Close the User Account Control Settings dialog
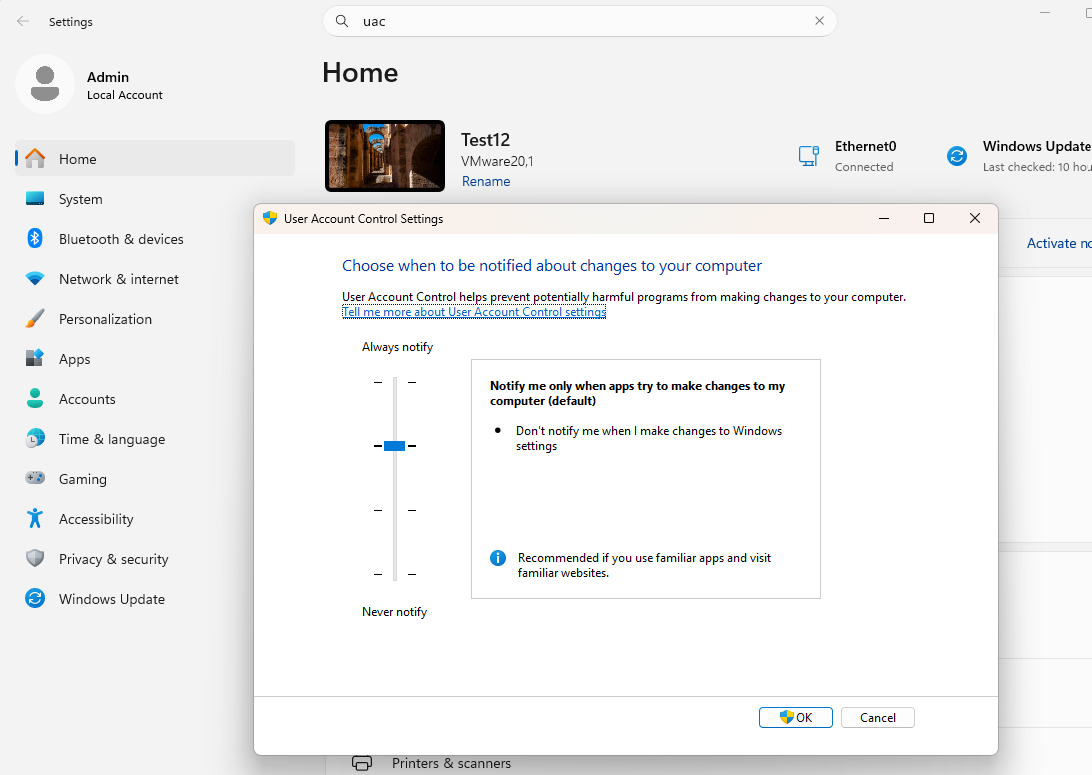 975,218
